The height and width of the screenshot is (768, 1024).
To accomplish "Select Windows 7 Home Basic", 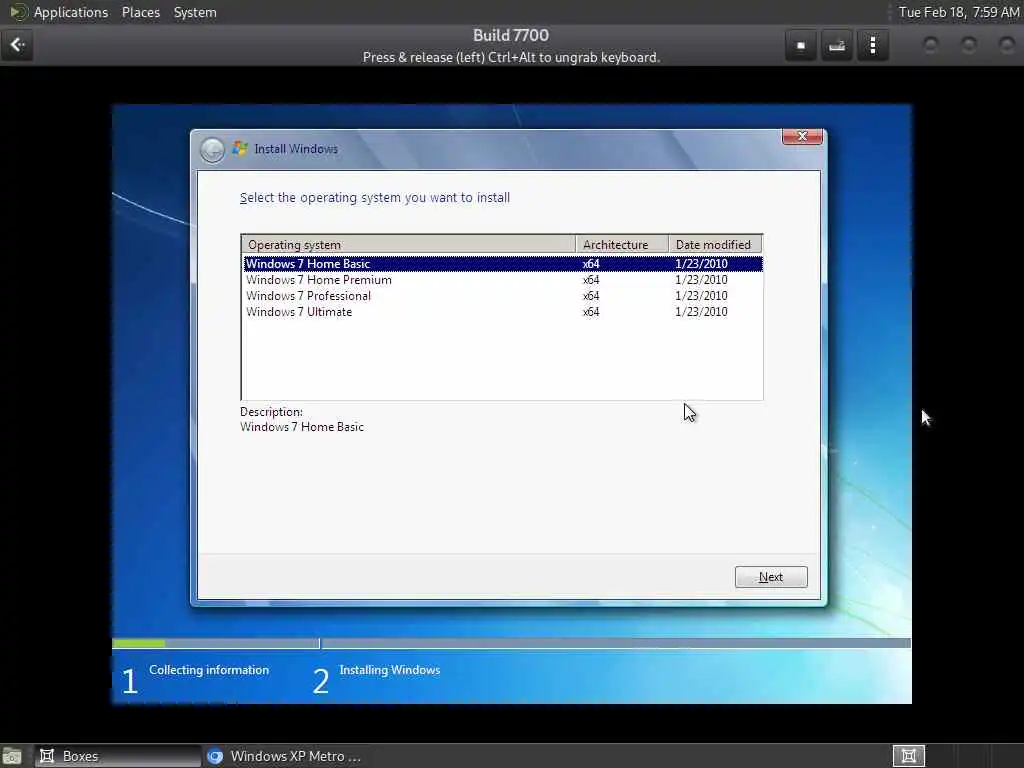I will point(503,264).
